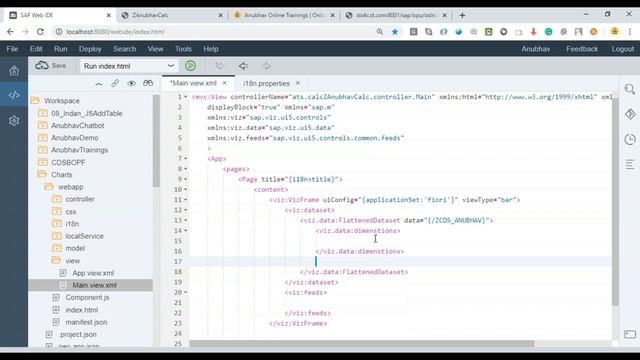640x360 pixels.
Task: Open the Deploy menu
Action: (x=90, y=49)
